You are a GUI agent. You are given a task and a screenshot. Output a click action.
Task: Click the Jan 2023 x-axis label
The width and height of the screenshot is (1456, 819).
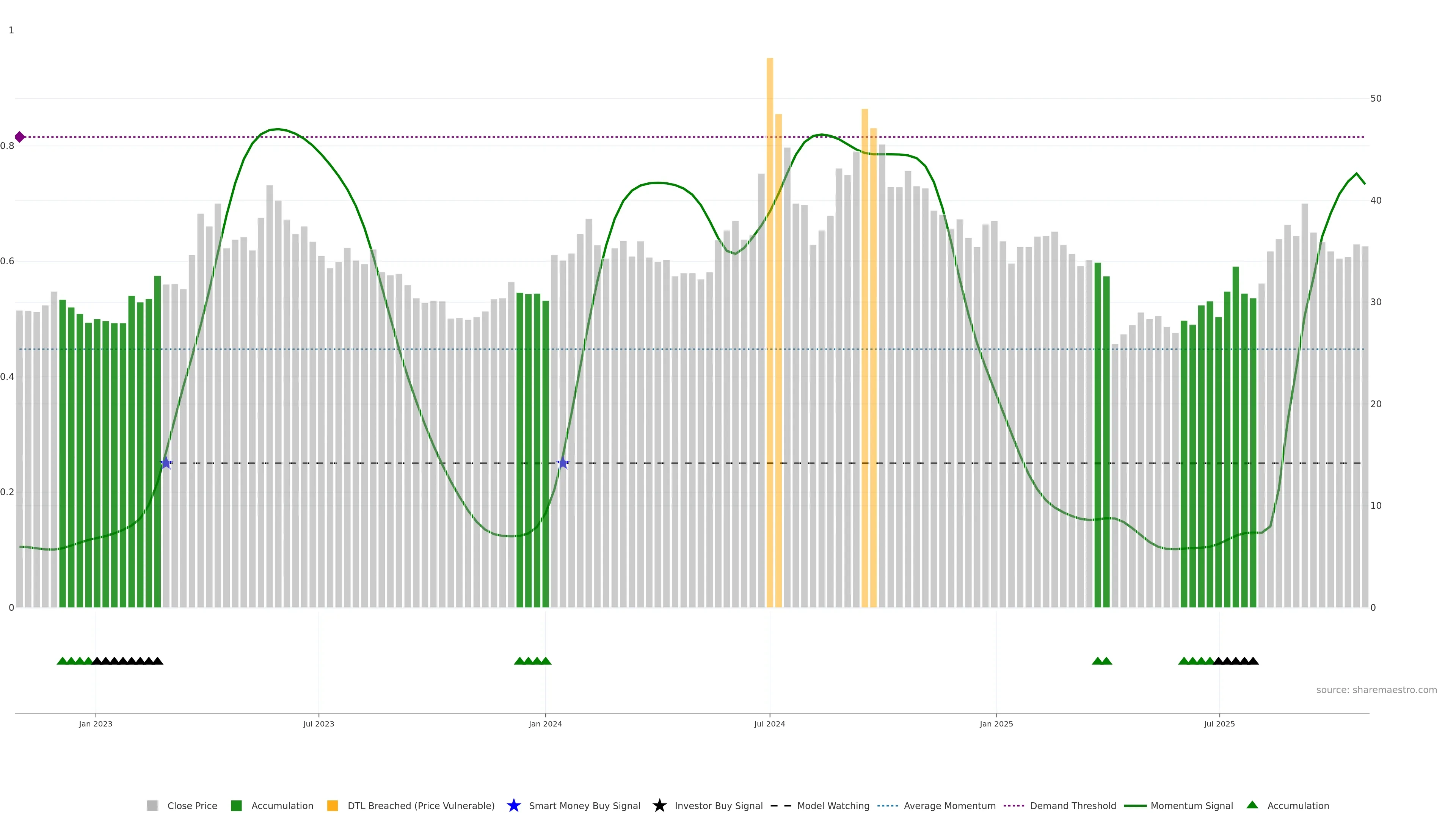96,723
